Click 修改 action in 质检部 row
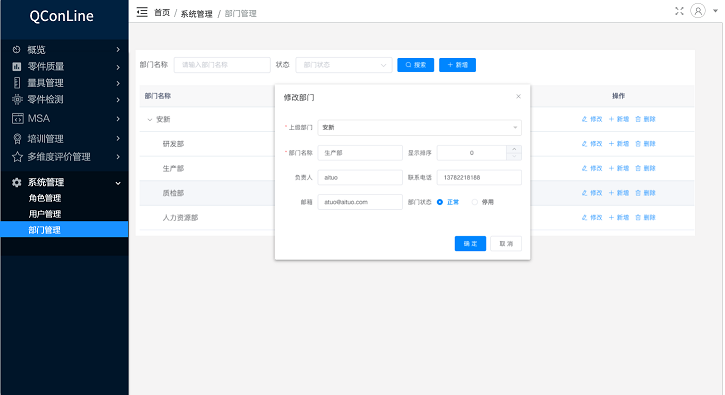Viewport: 725px width, 395px height. click(592, 193)
